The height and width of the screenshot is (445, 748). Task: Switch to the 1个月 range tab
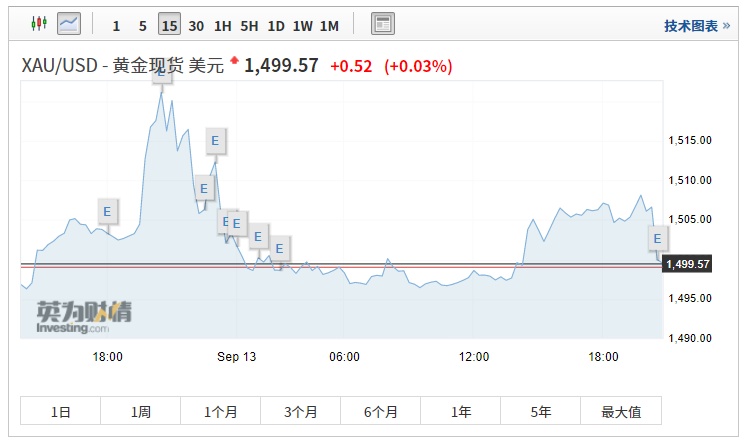(x=220, y=411)
